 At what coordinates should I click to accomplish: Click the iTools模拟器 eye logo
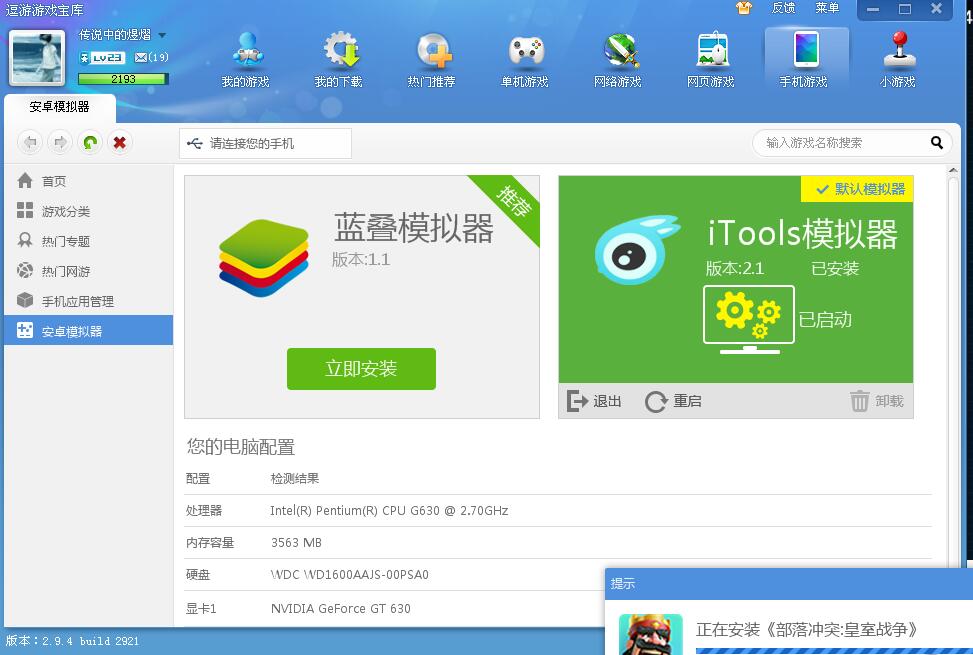pos(637,249)
